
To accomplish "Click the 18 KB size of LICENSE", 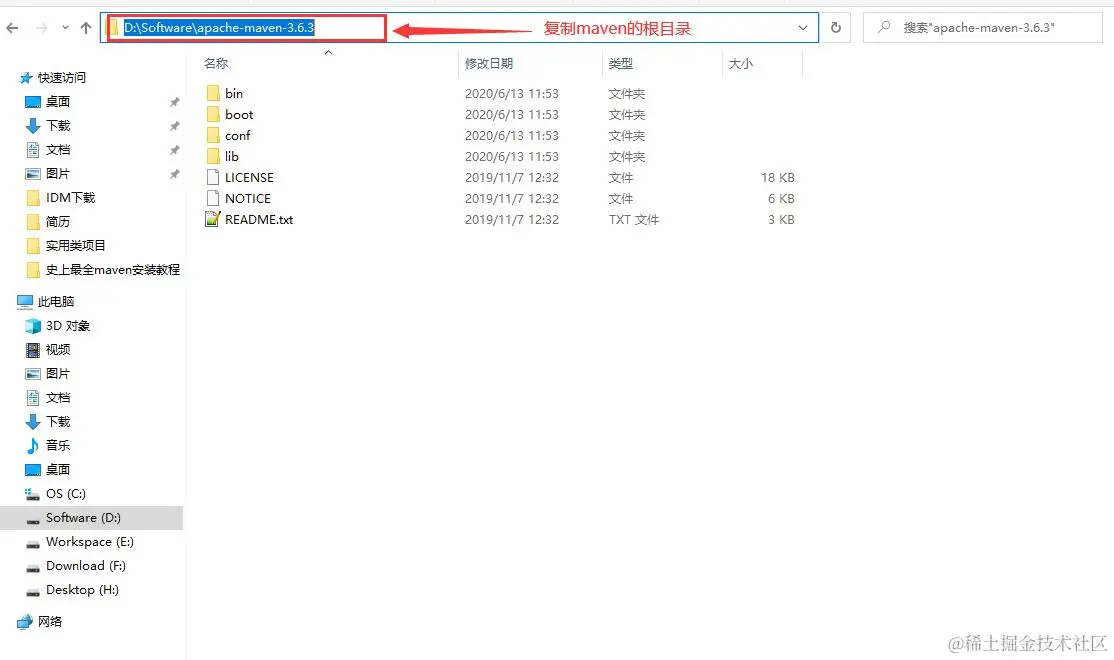I will [778, 178].
